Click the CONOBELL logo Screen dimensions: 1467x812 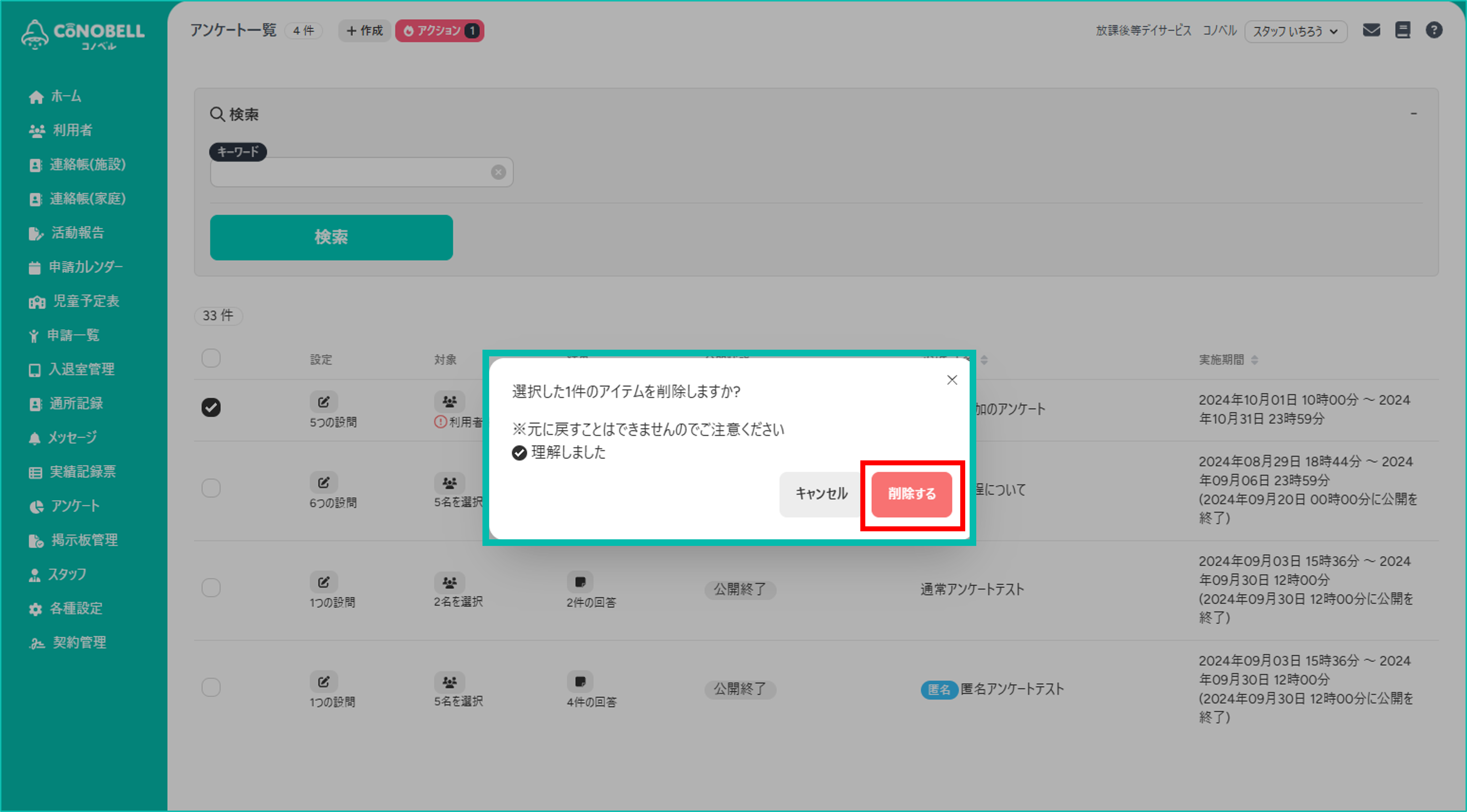point(83,35)
